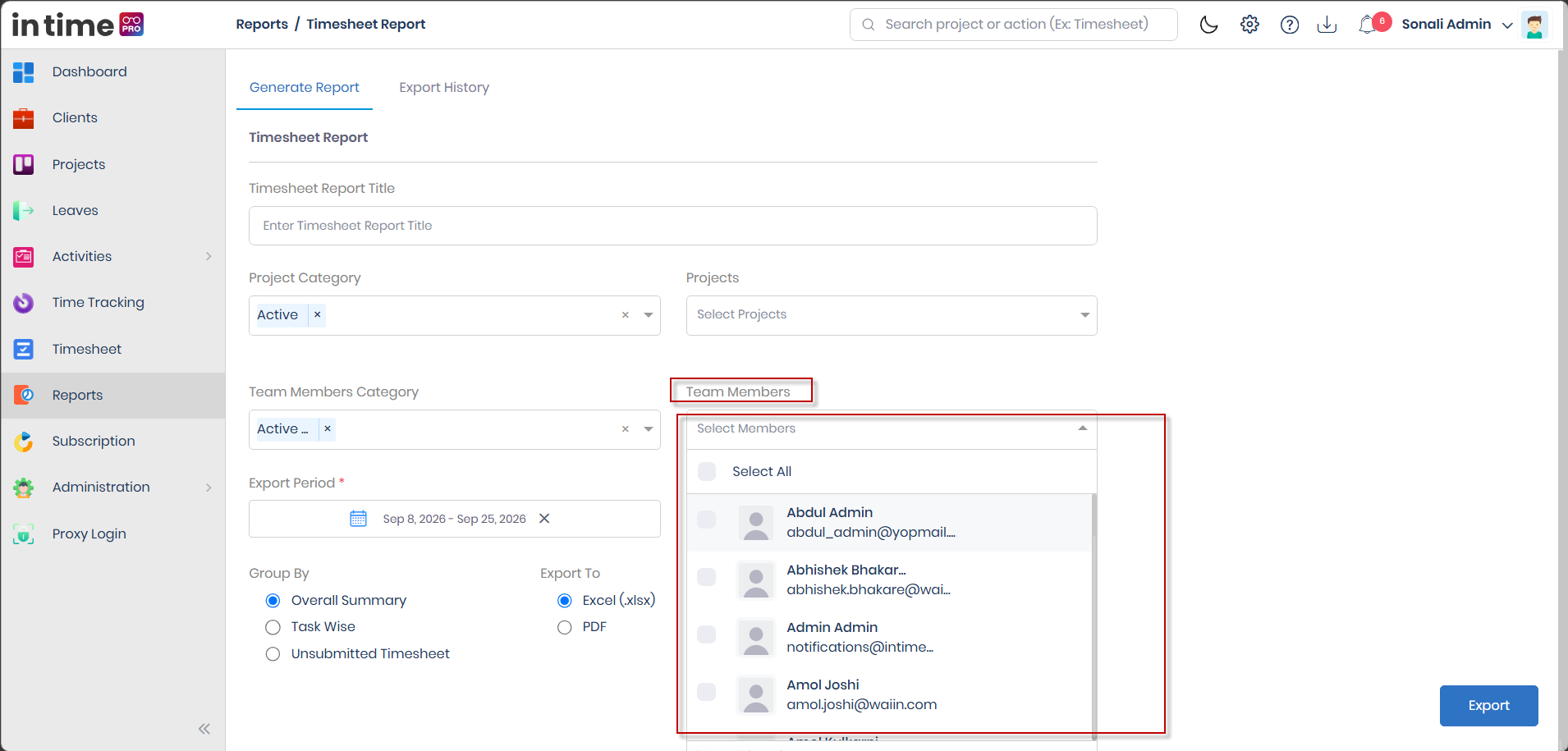Click the Export button

(x=1488, y=706)
